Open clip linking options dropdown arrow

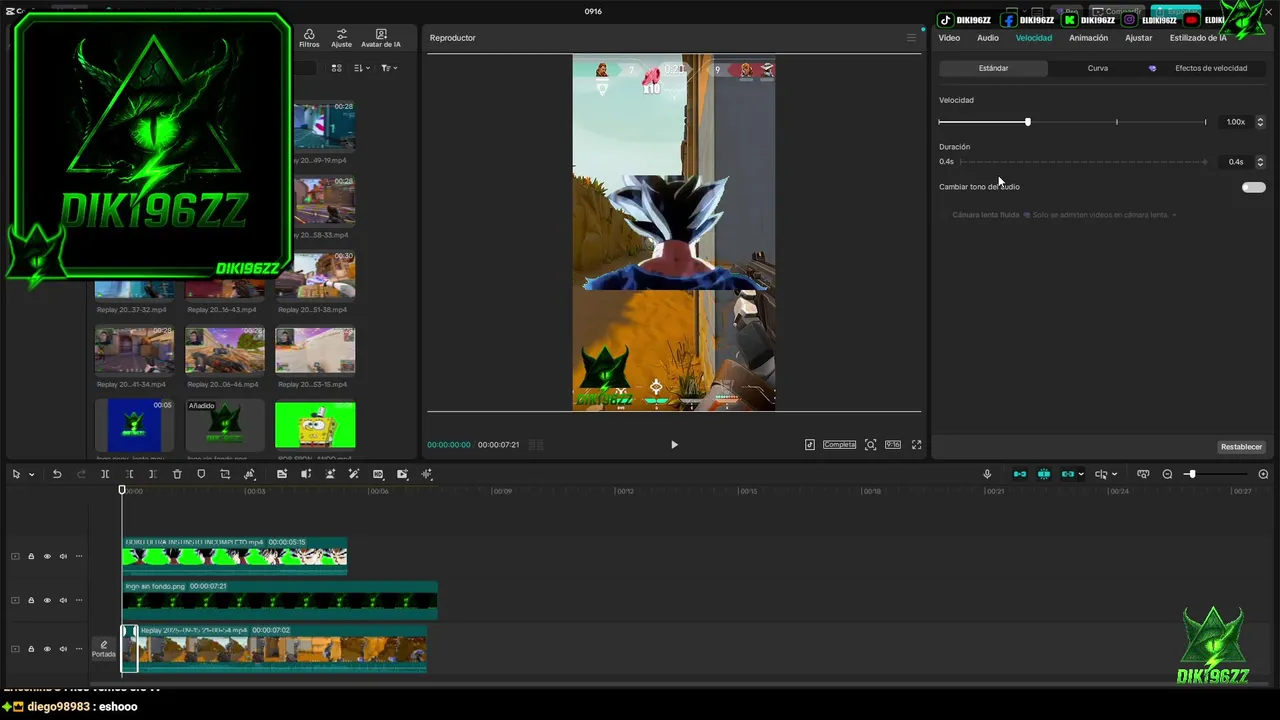(1081, 474)
